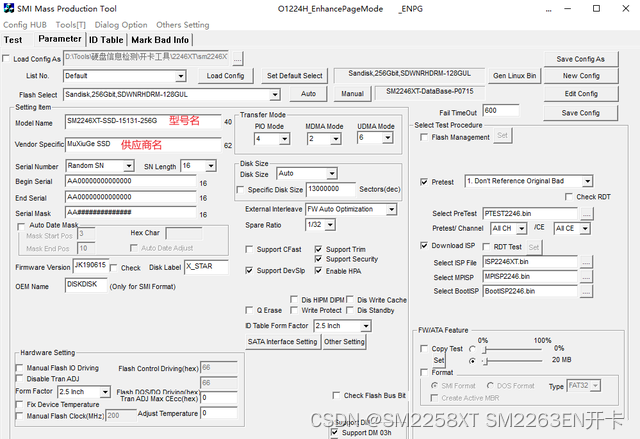This screenshot has width=640, height=439.
Task: Enable the Check Flash Bus Bit checkbox
Action: (x=336, y=395)
